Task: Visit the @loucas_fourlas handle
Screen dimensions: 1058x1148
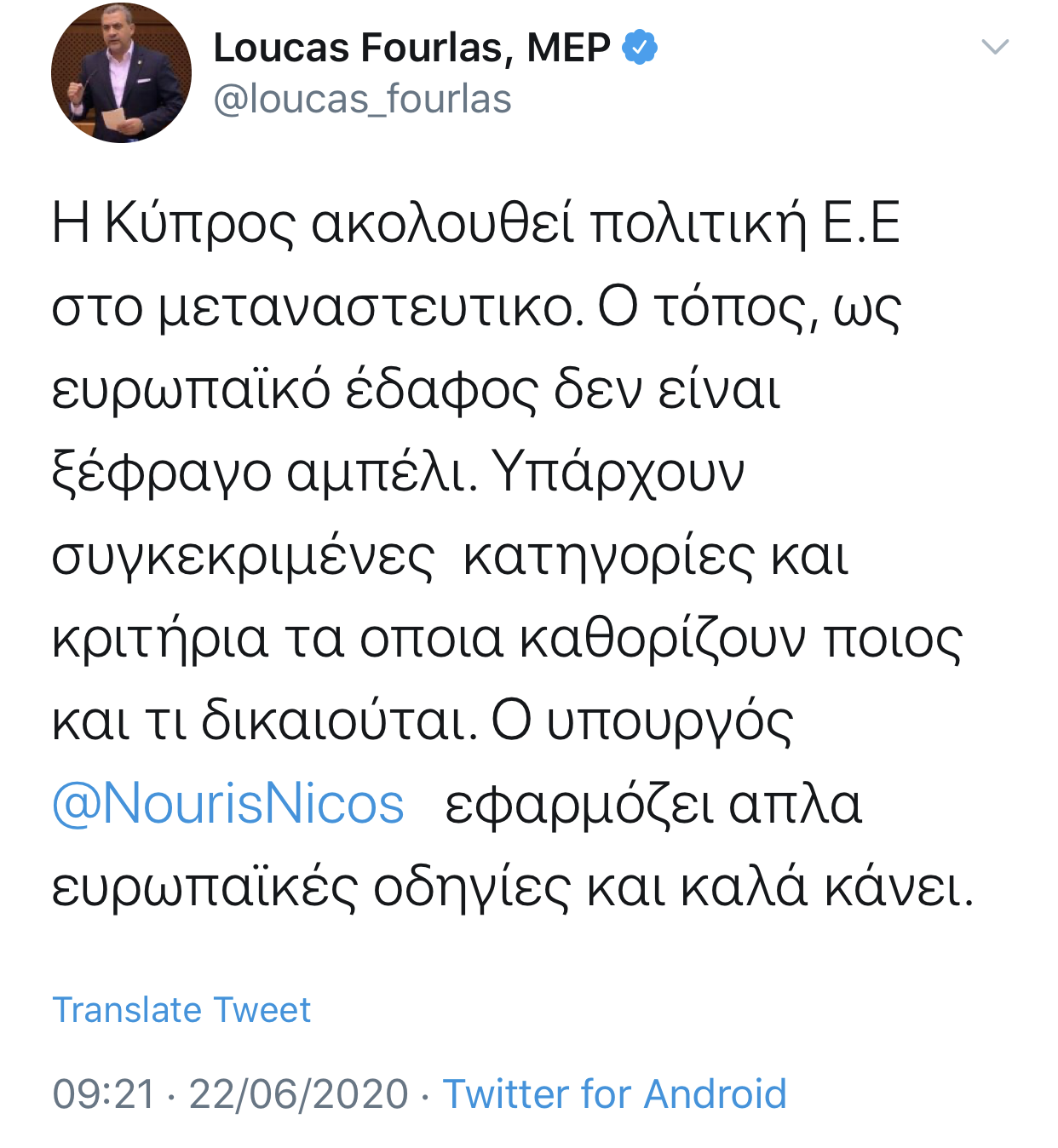Action: click(362, 99)
